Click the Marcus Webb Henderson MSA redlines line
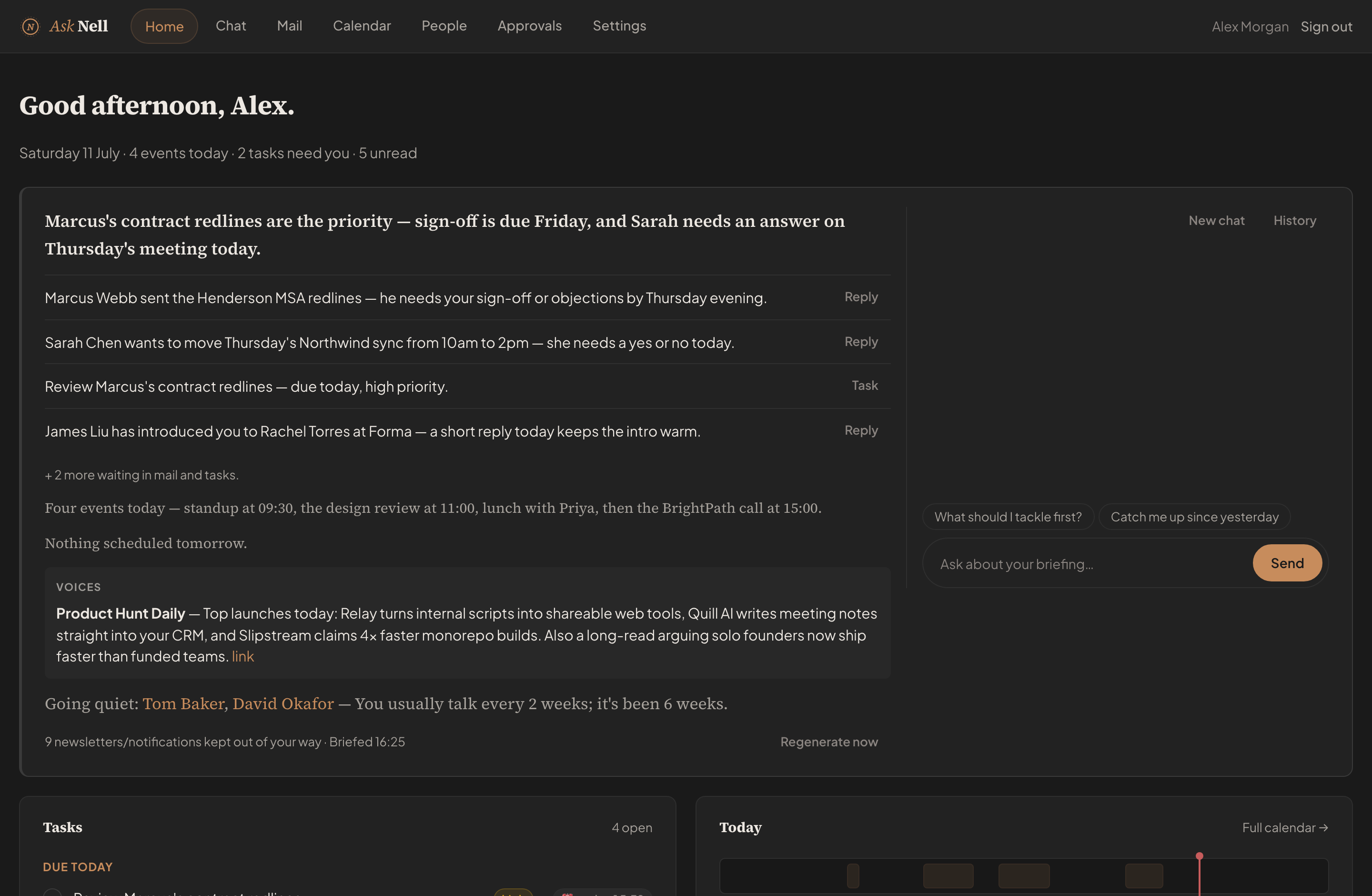Viewport: 1372px width, 896px height. pos(405,298)
